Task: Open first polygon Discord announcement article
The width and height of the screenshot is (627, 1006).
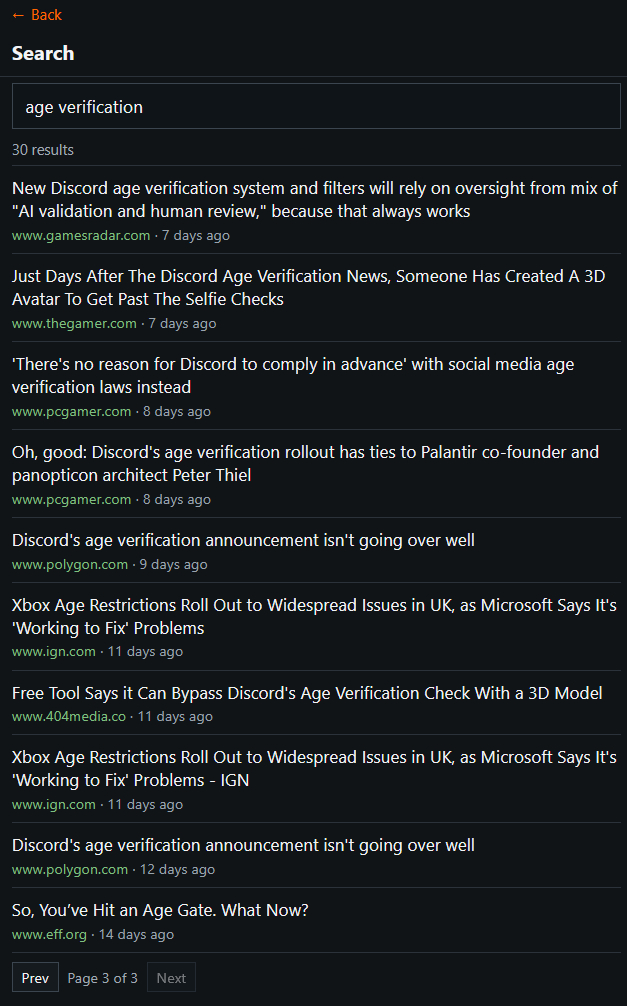Action: pyautogui.click(x=243, y=541)
